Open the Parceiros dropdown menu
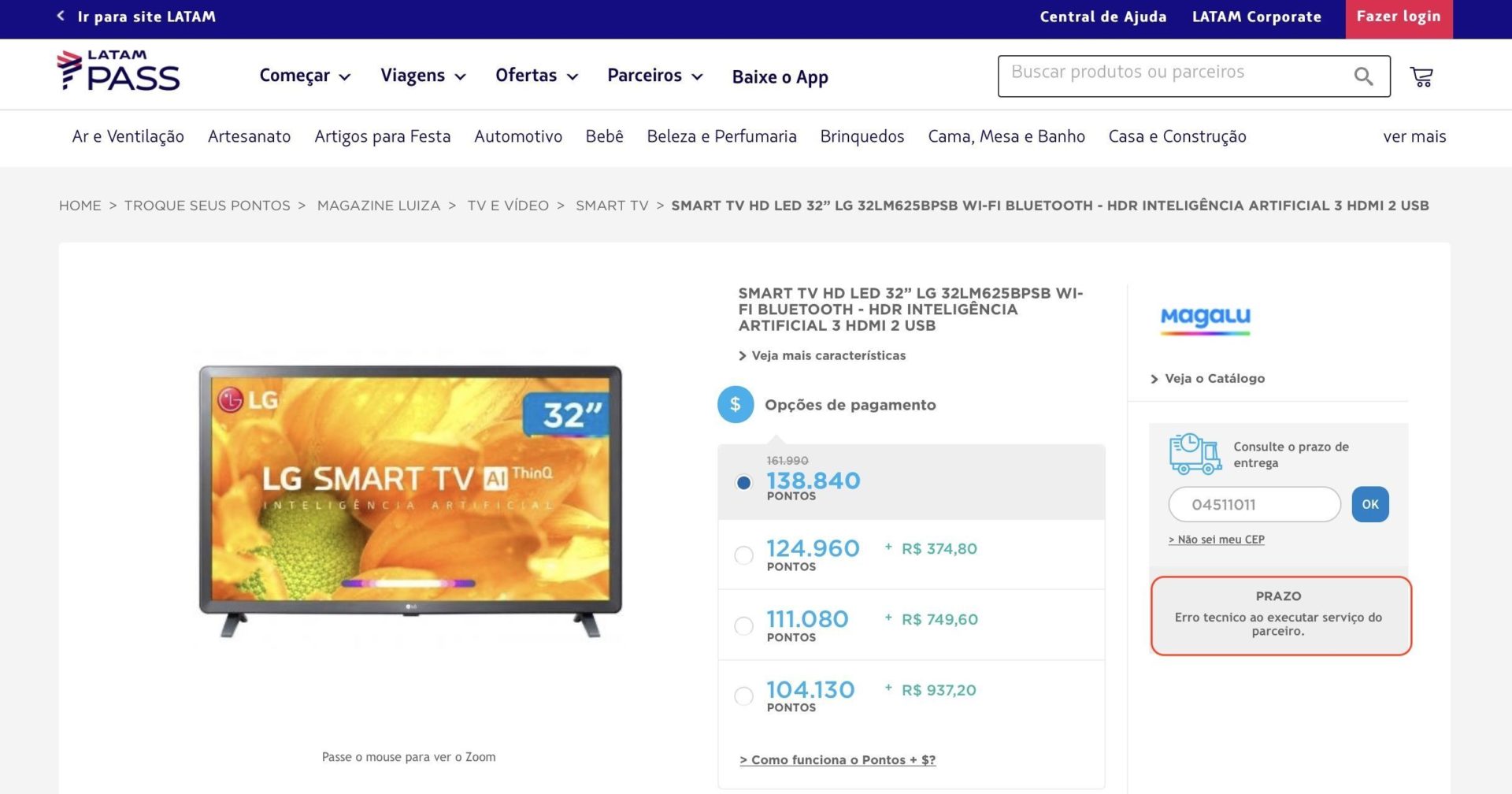Viewport: 1512px width, 794px height. coord(654,76)
